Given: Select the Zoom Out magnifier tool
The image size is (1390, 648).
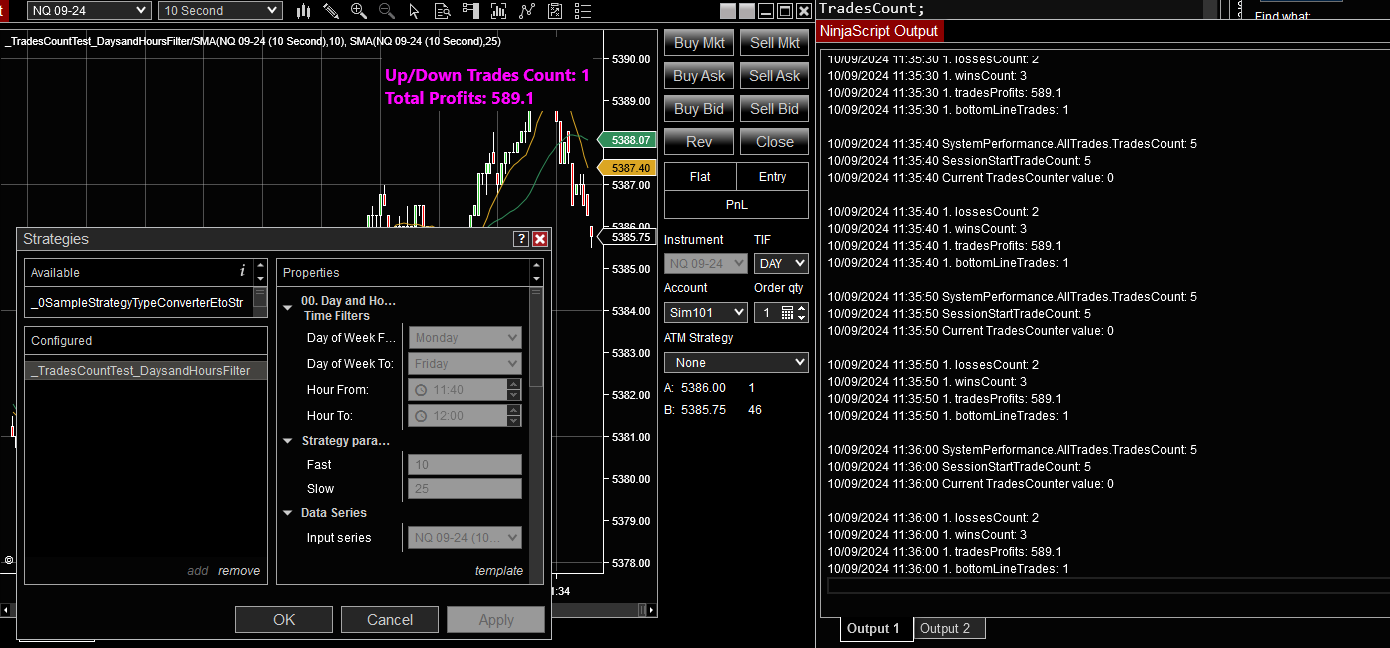Looking at the screenshot, I should coord(386,11).
